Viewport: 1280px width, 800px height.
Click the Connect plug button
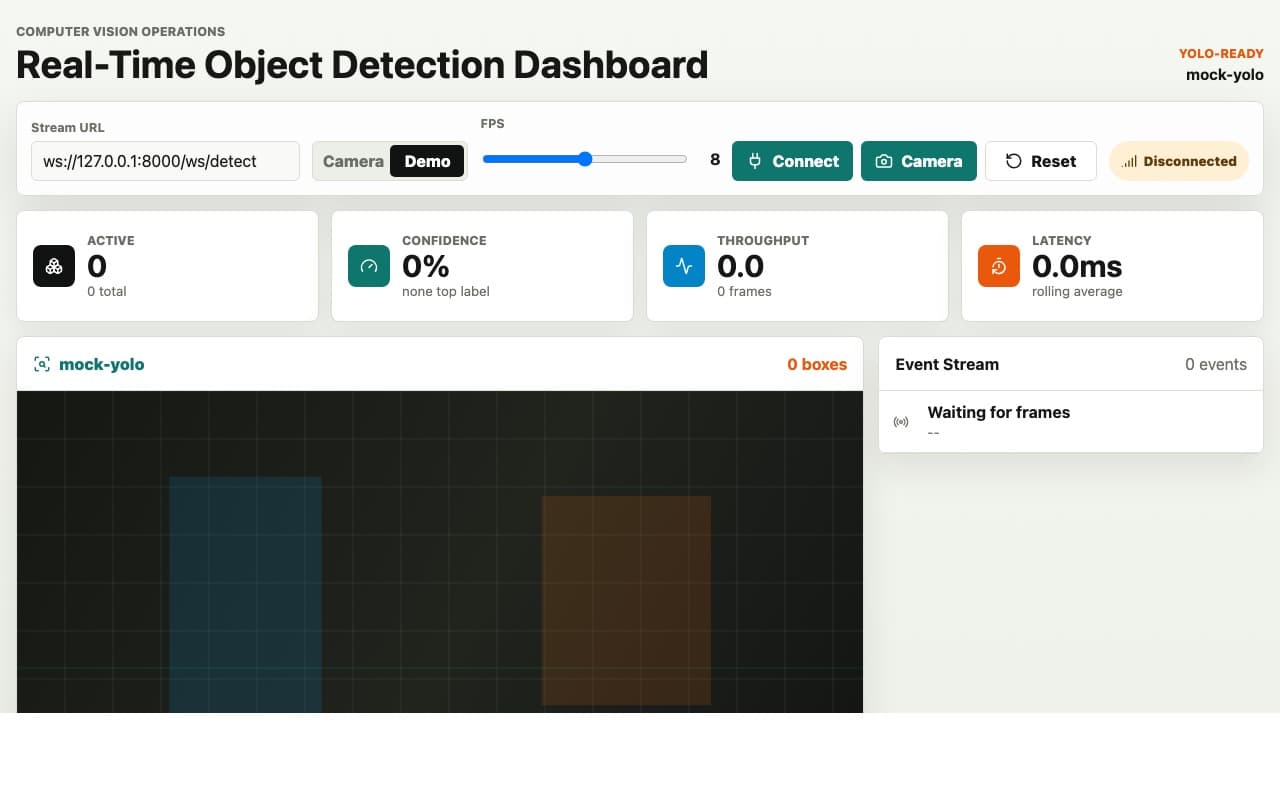point(792,161)
